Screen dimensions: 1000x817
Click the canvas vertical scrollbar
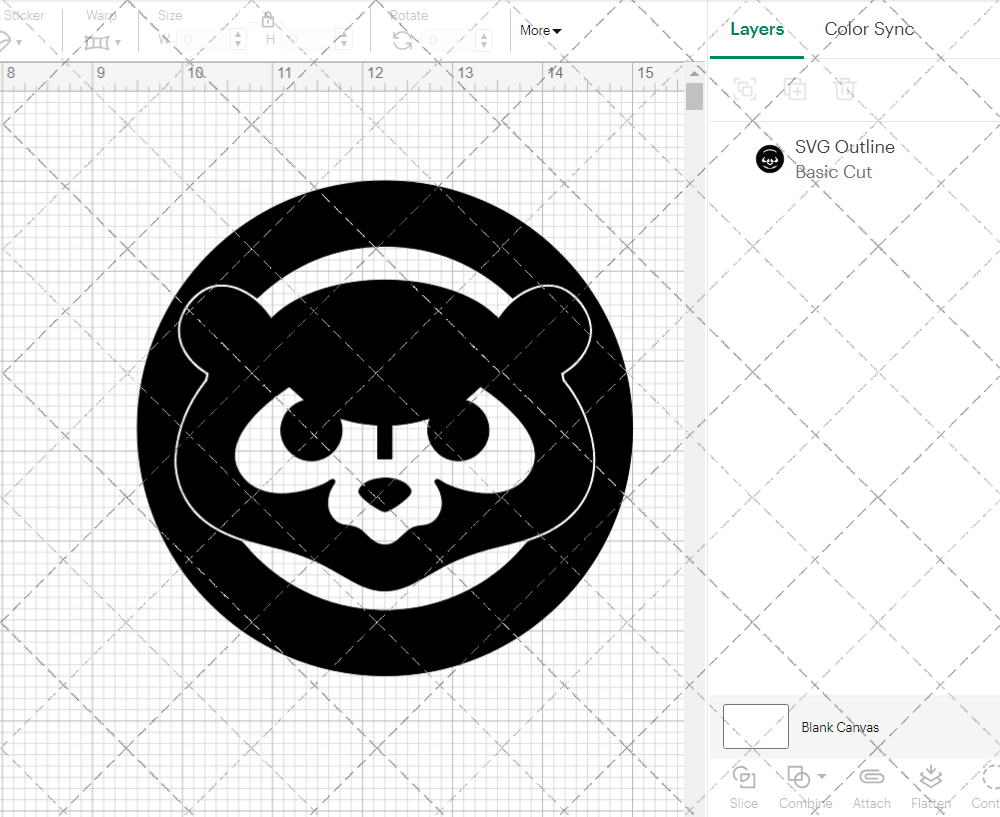(x=693, y=95)
